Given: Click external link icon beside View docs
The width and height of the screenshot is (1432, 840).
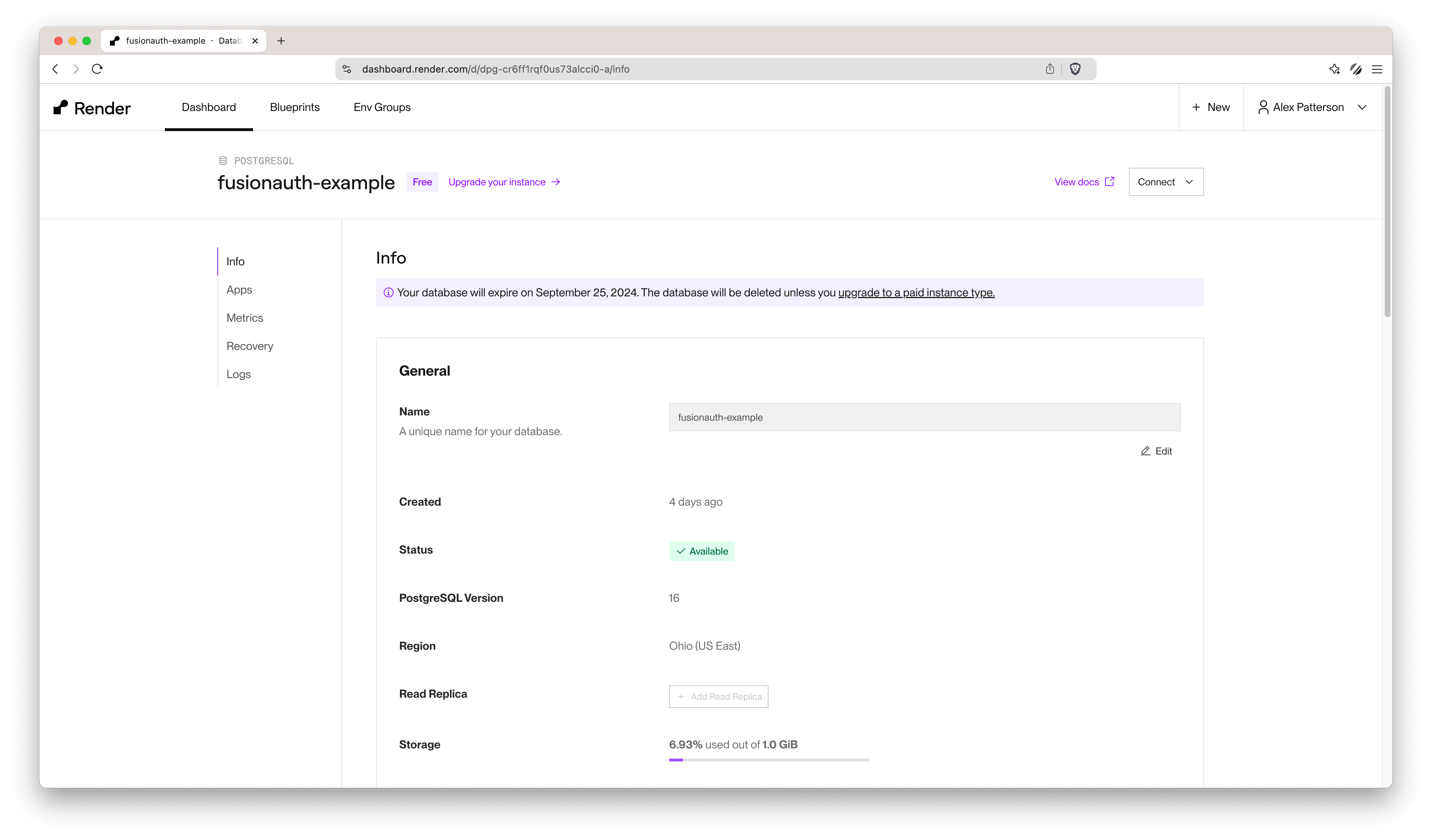Looking at the screenshot, I should pyautogui.click(x=1109, y=182).
